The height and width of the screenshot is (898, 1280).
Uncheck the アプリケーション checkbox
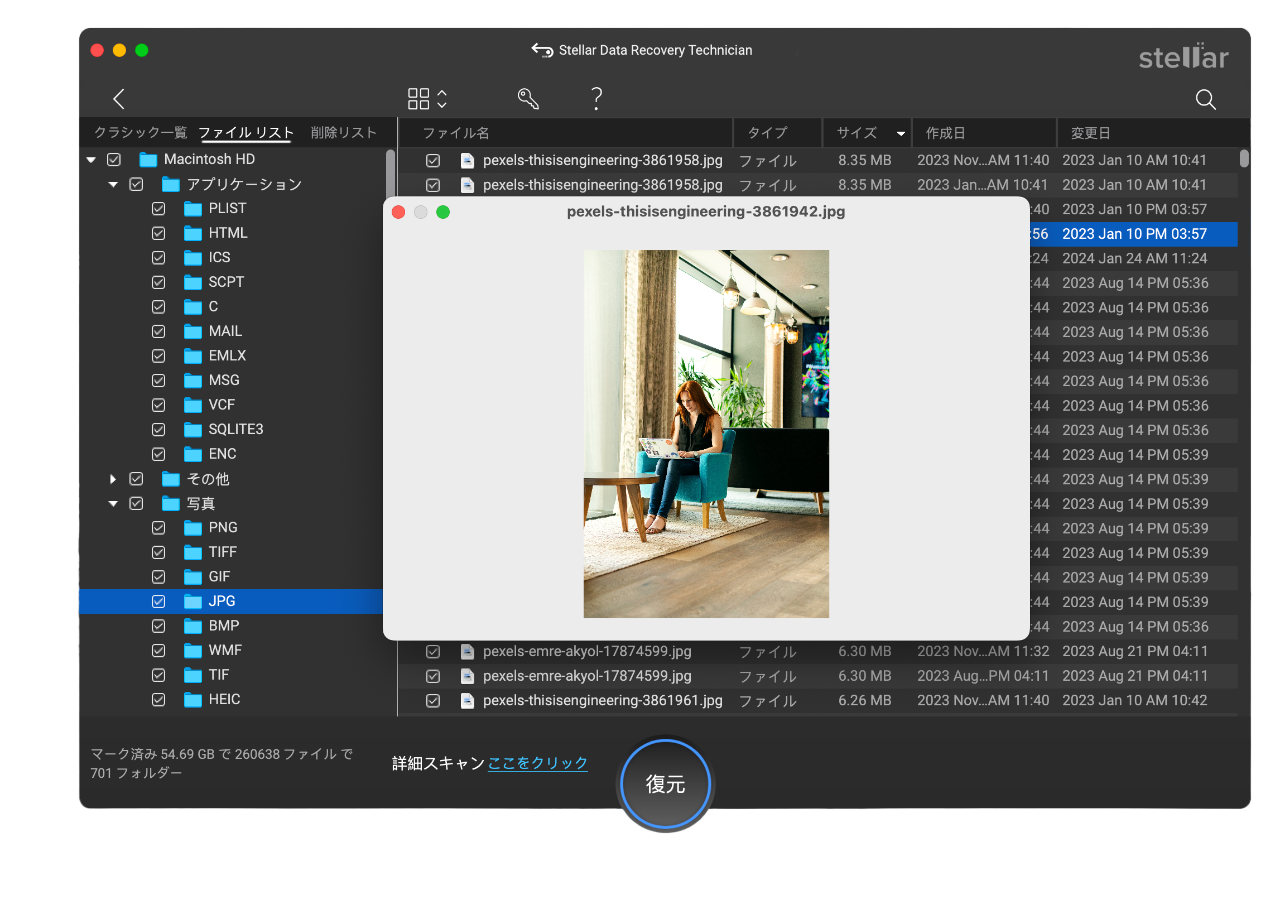(136, 184)
